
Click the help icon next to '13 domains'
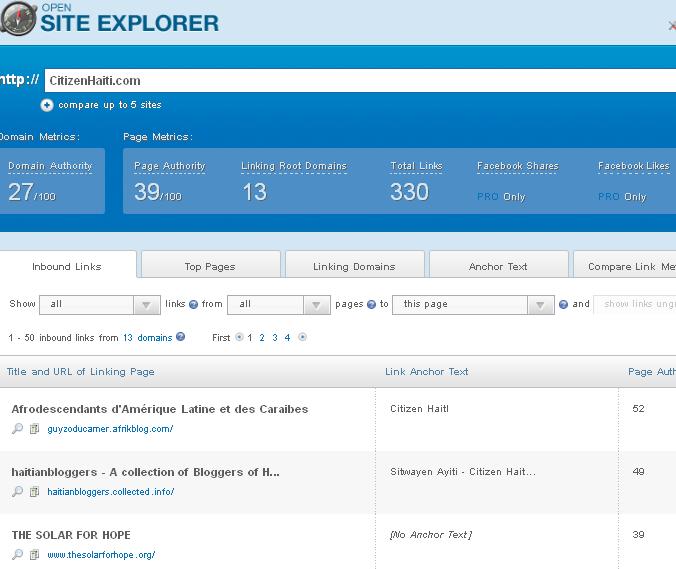coord(180,337)
